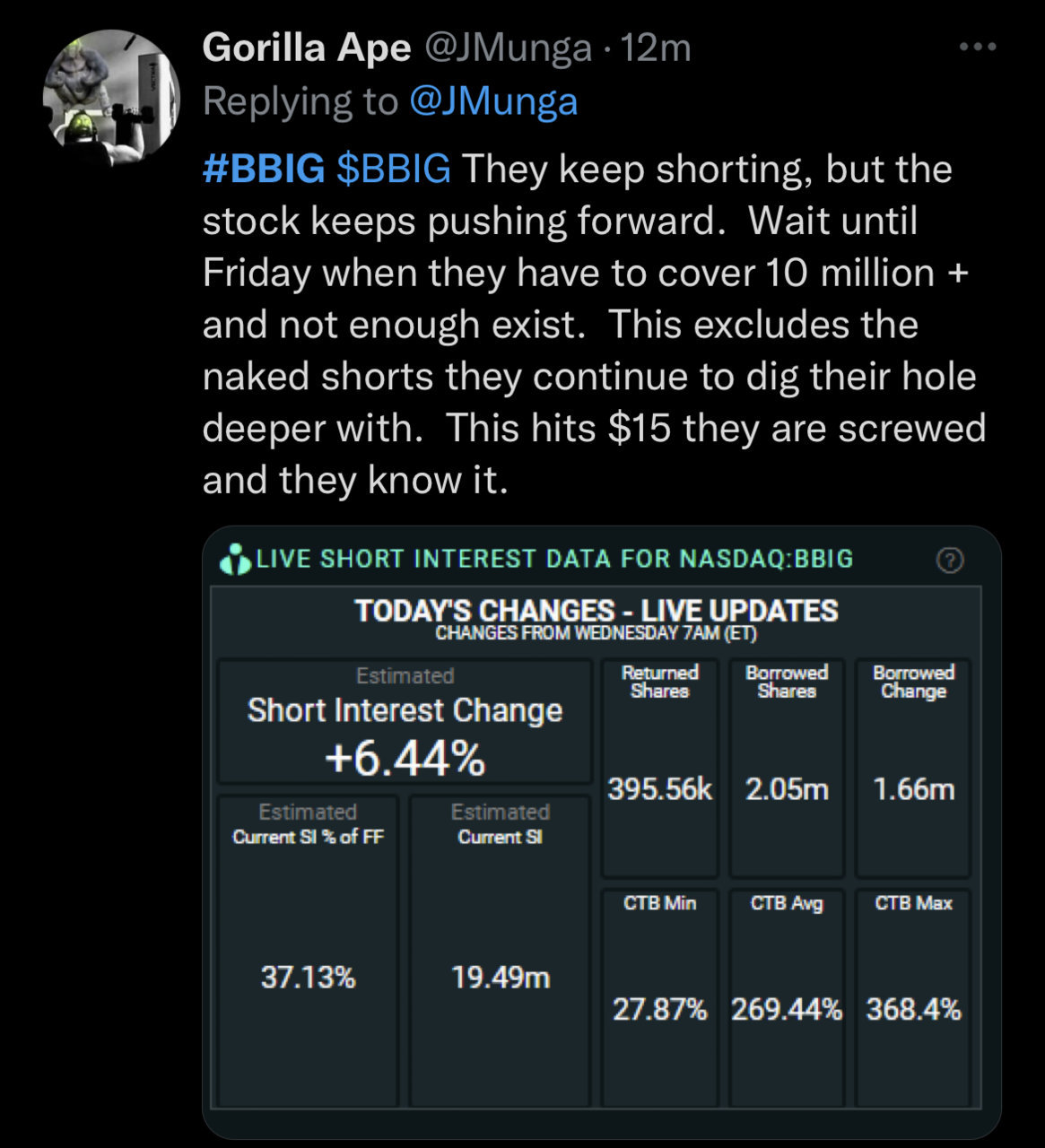
Task: Click the CTB Avg 269.44% tile
Action: coord(787,997)
